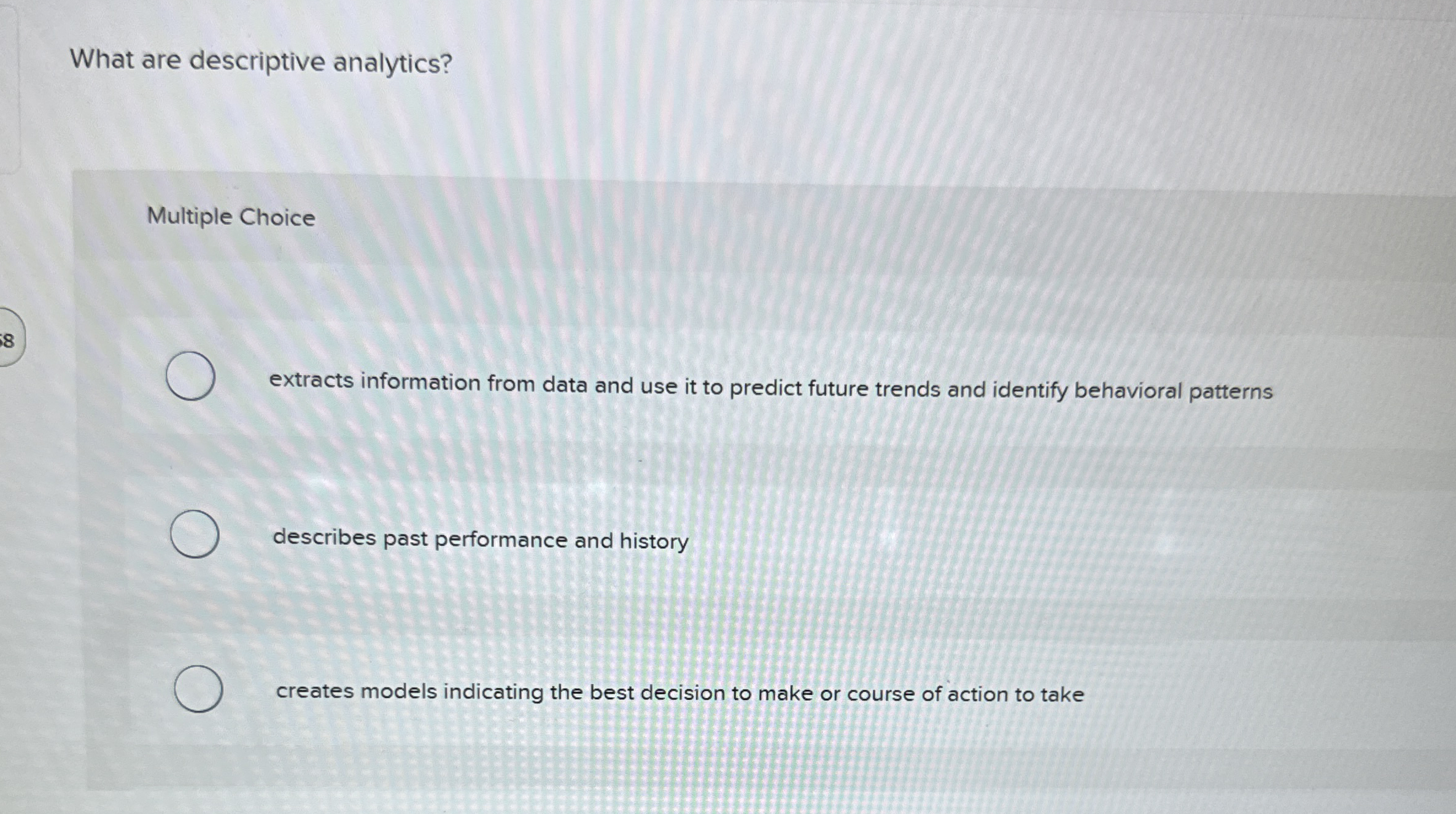Image resolution: width=1456 pixels, height=814 pixels.
Task: Click the answer 'describes past performance and history'
Action: point(480,540)
